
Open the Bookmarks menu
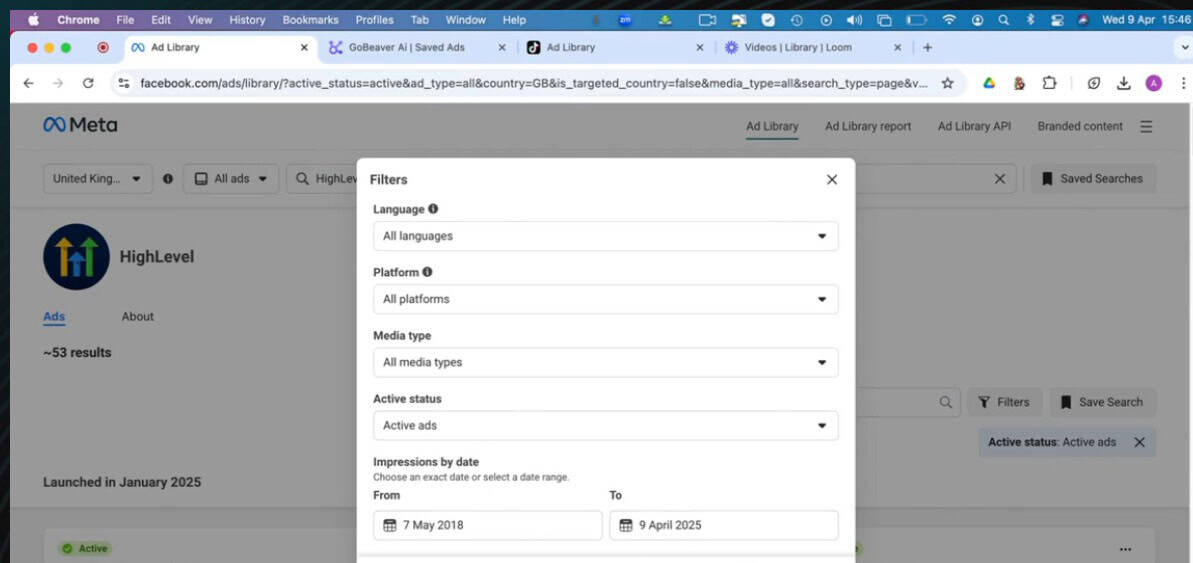310,20
